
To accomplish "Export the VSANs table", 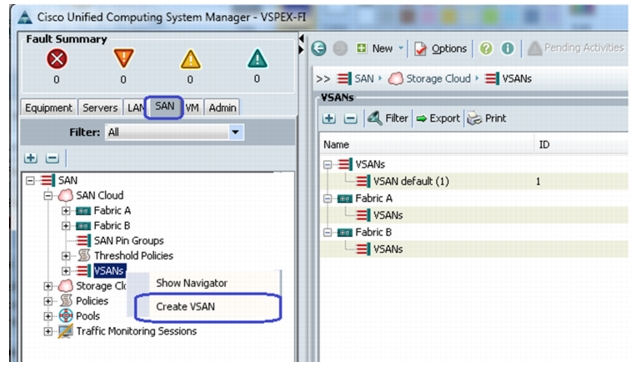I will (438, 118).
